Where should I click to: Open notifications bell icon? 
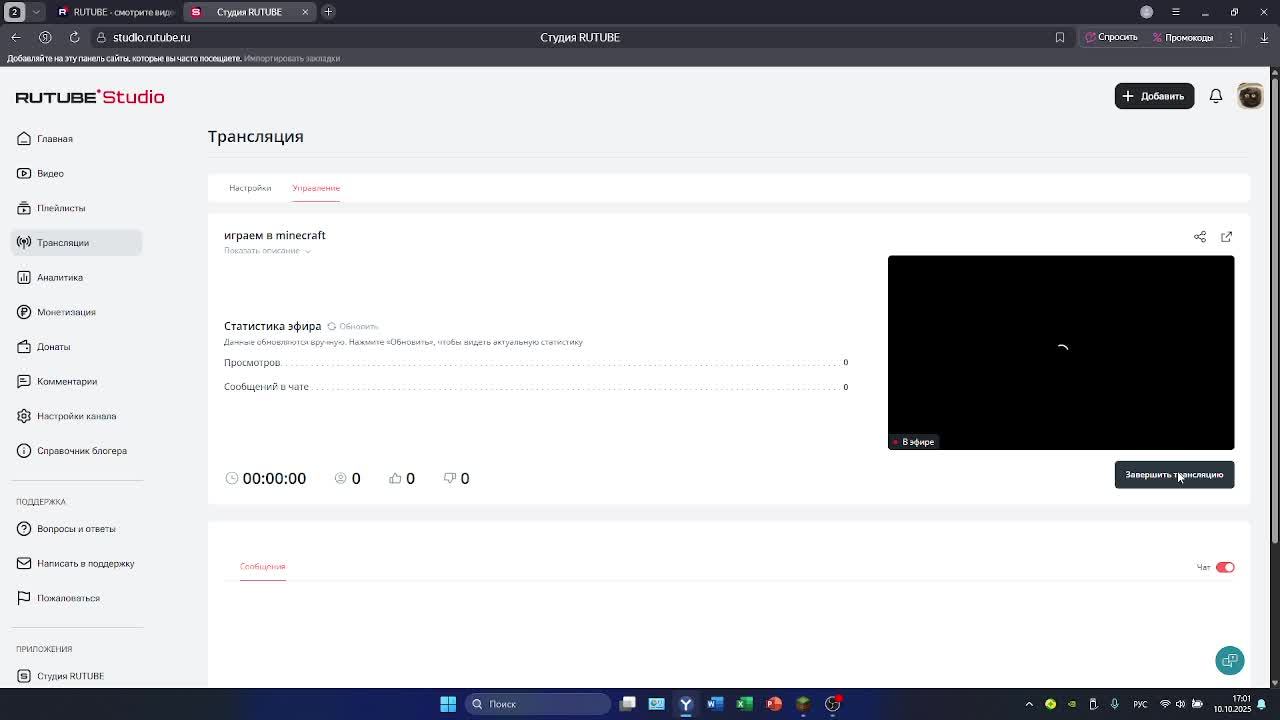click(1216, 96)
